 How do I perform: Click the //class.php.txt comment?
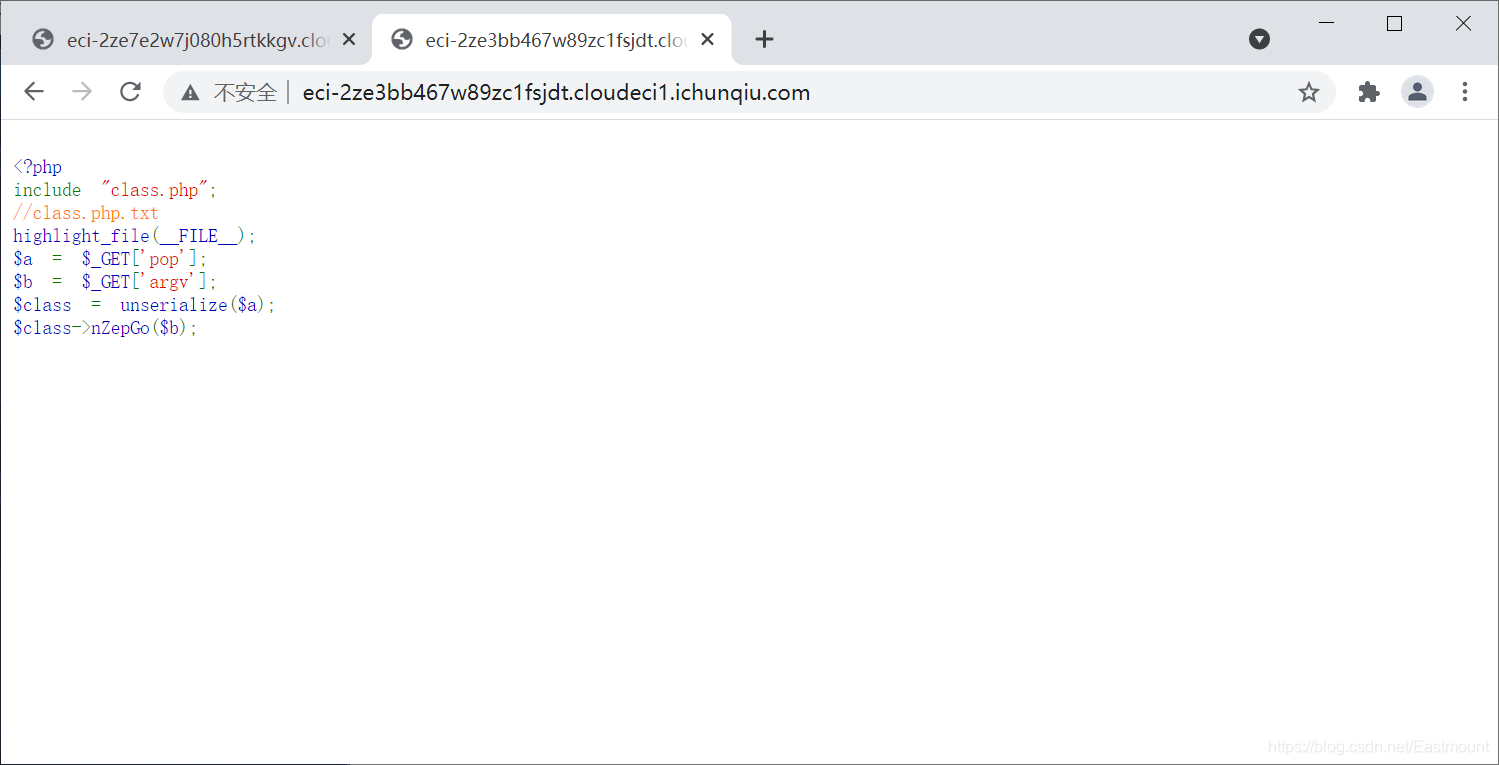pos(86,213)
